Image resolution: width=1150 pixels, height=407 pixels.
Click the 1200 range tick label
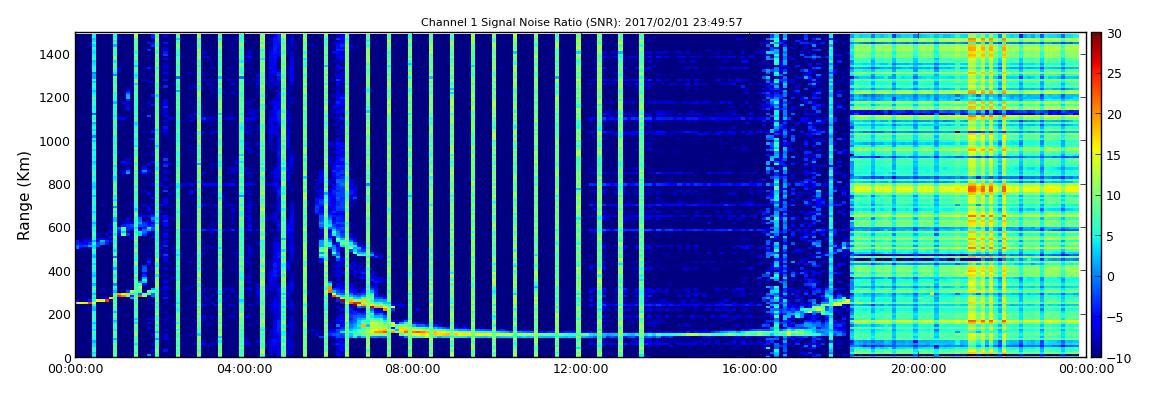pyautogui.click(x=55, y=98)
